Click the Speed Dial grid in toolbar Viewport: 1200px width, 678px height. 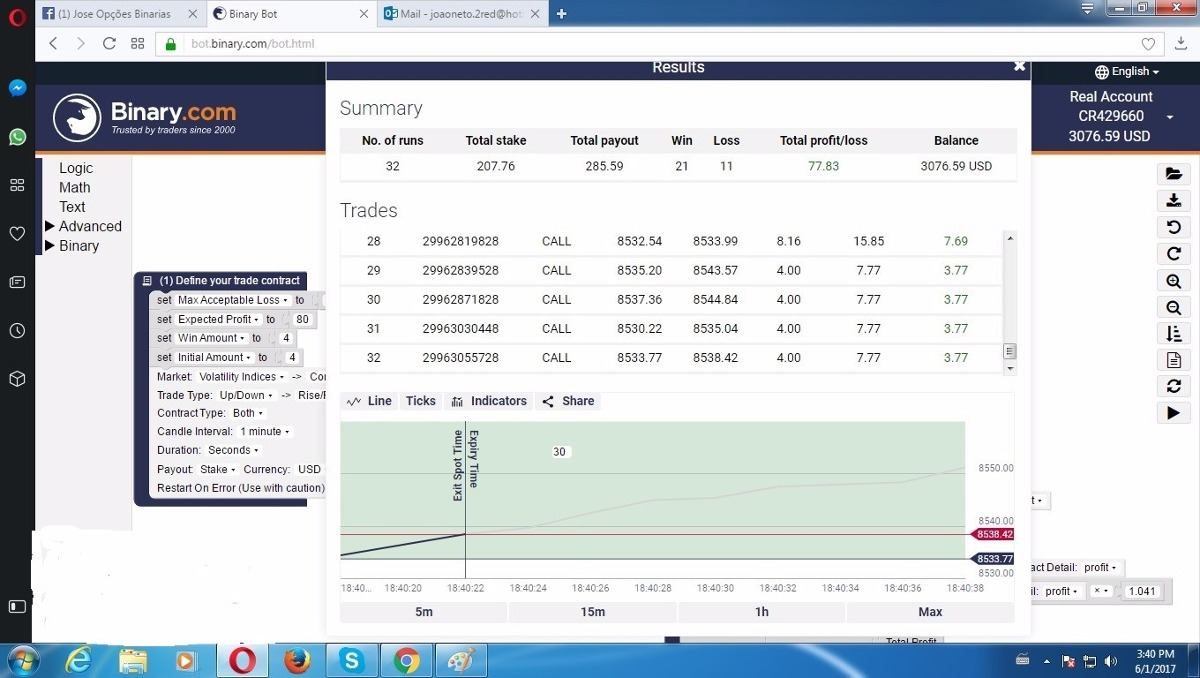point(138,44)
